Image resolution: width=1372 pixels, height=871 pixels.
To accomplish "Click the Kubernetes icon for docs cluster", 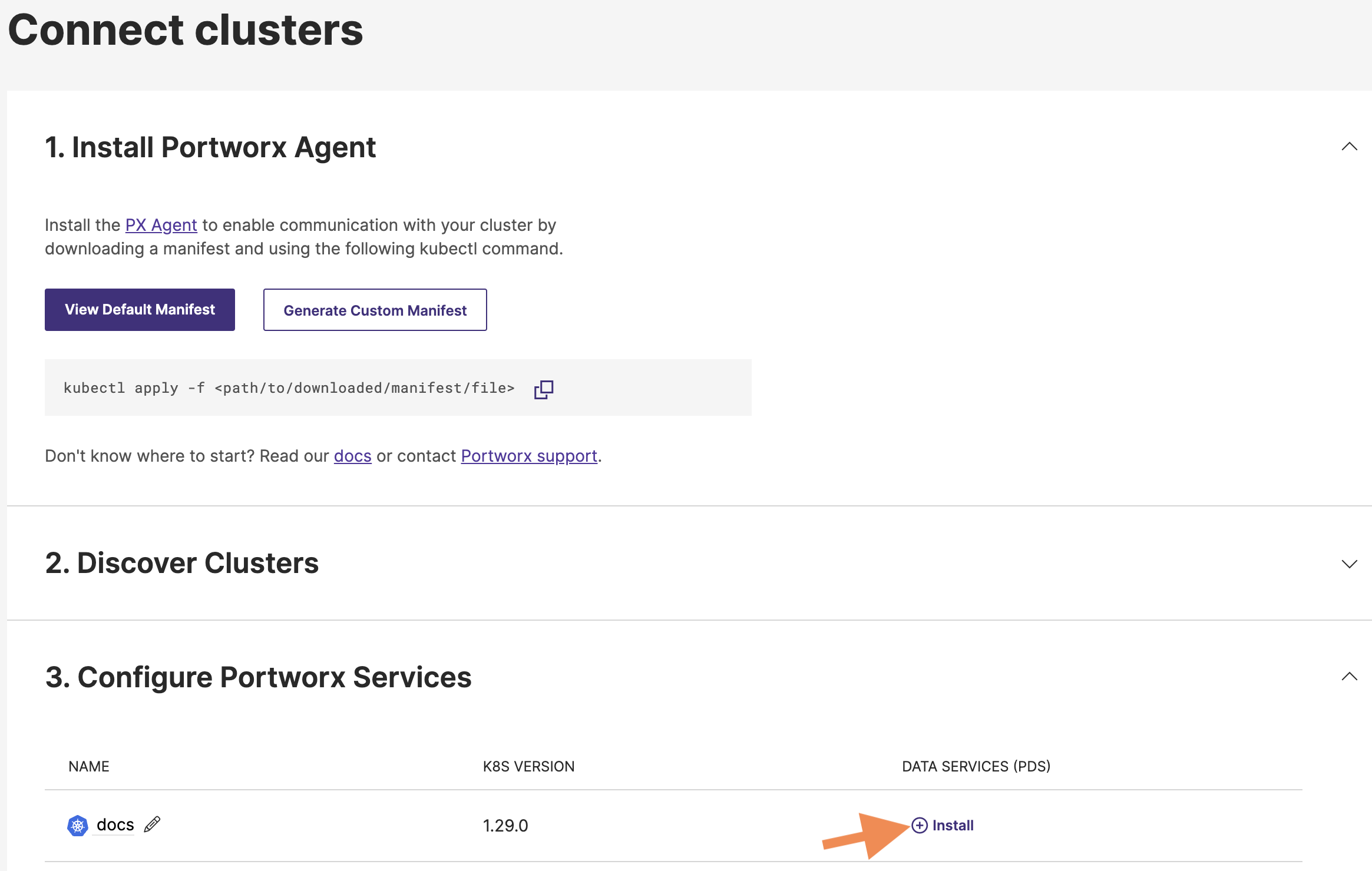I will click(x=78, y=826).
